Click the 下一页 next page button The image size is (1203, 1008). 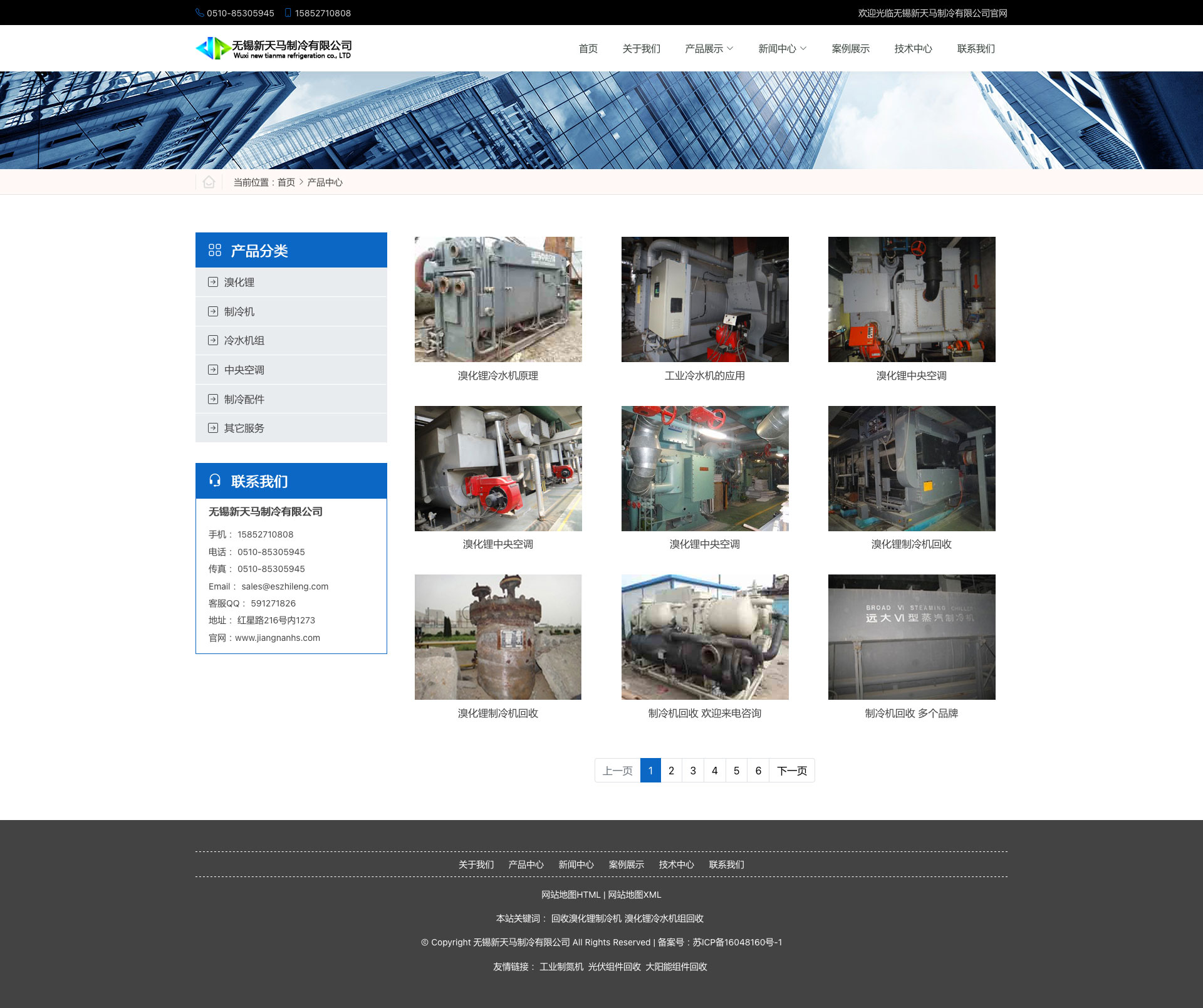point(791,771)
